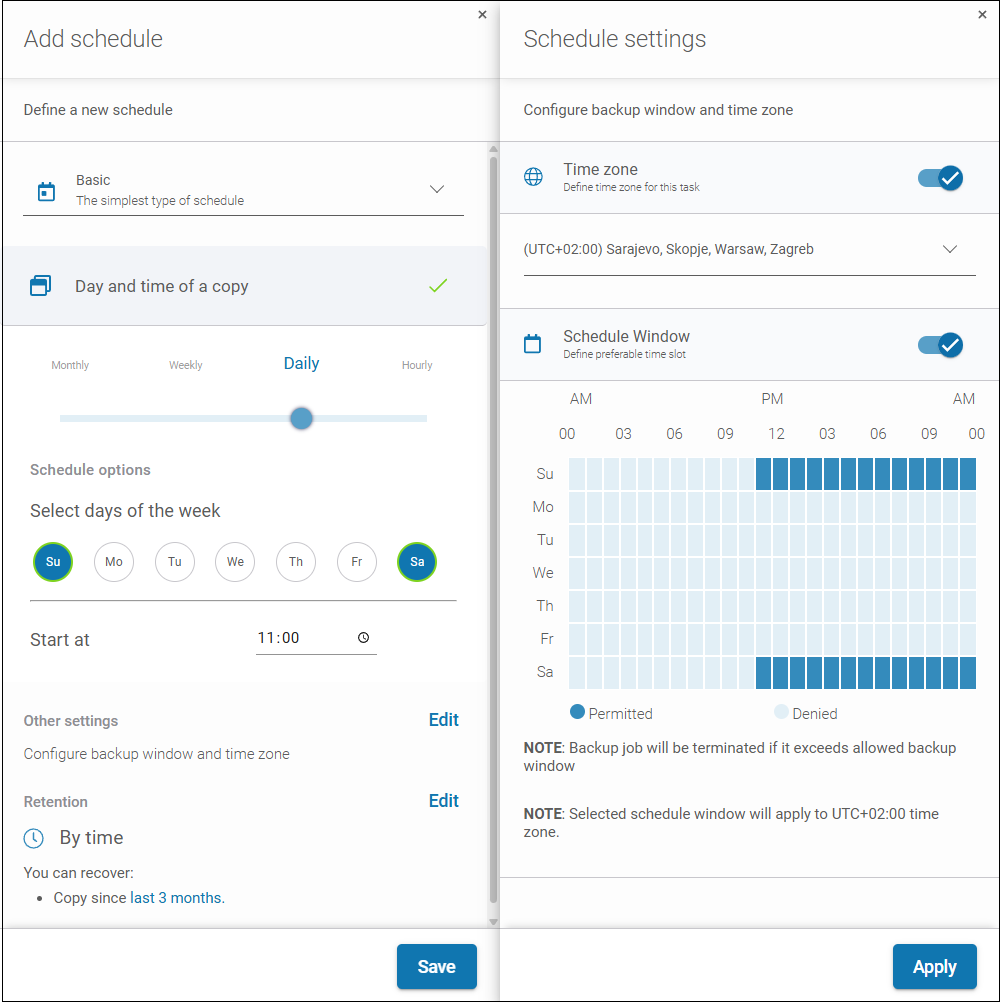Screen dimensions: 1000x1002
Task: Click the frequency slider handle
Action: click(x=301, y=418)
